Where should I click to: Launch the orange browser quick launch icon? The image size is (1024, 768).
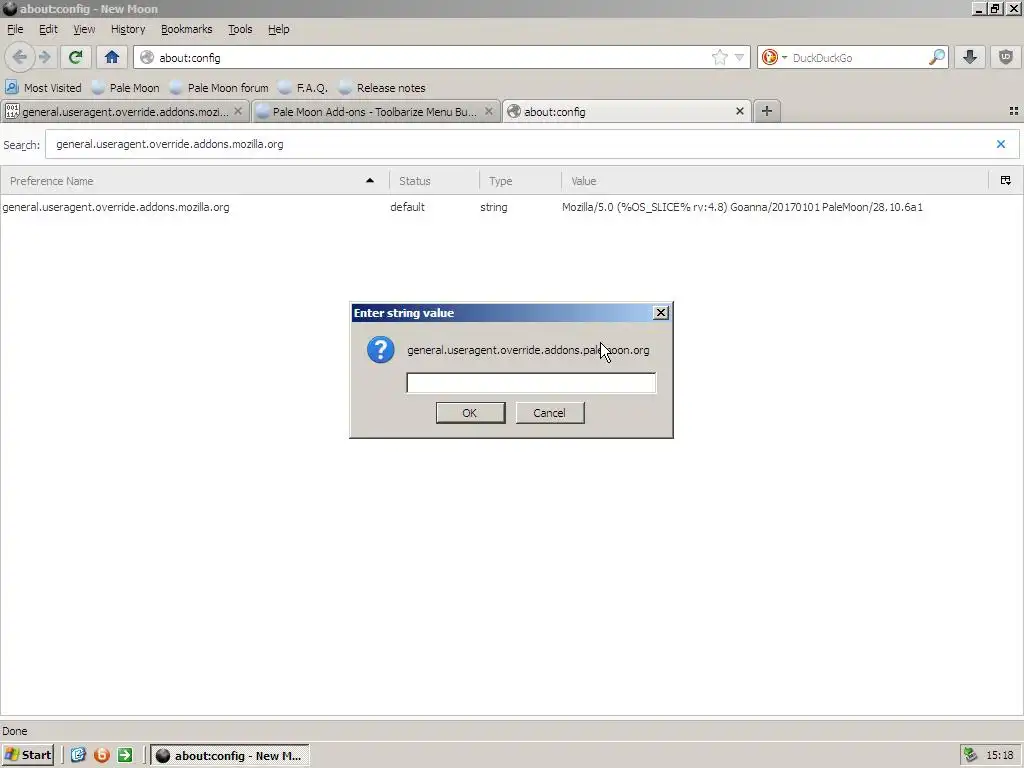pos(102,756)
